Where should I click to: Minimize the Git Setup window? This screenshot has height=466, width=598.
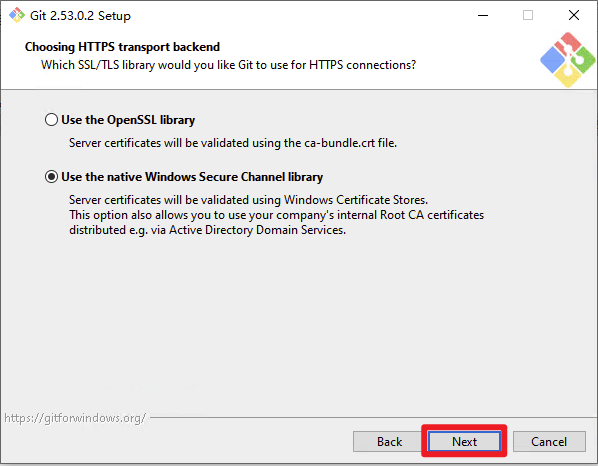483,15
